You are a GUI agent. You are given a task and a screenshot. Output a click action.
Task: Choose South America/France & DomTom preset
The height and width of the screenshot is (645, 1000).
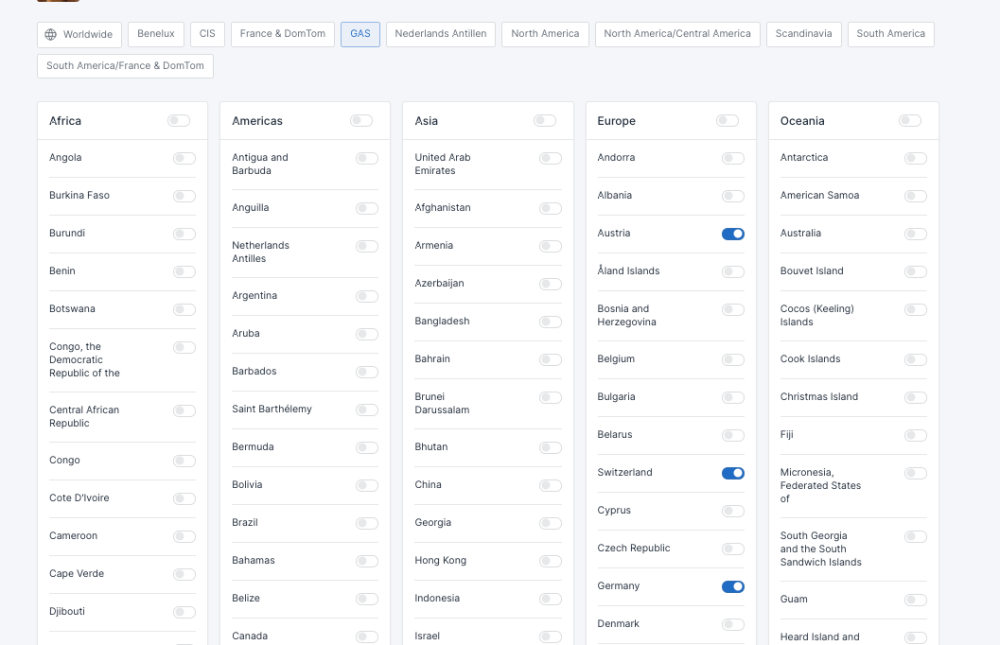click(x=125, y=66)
